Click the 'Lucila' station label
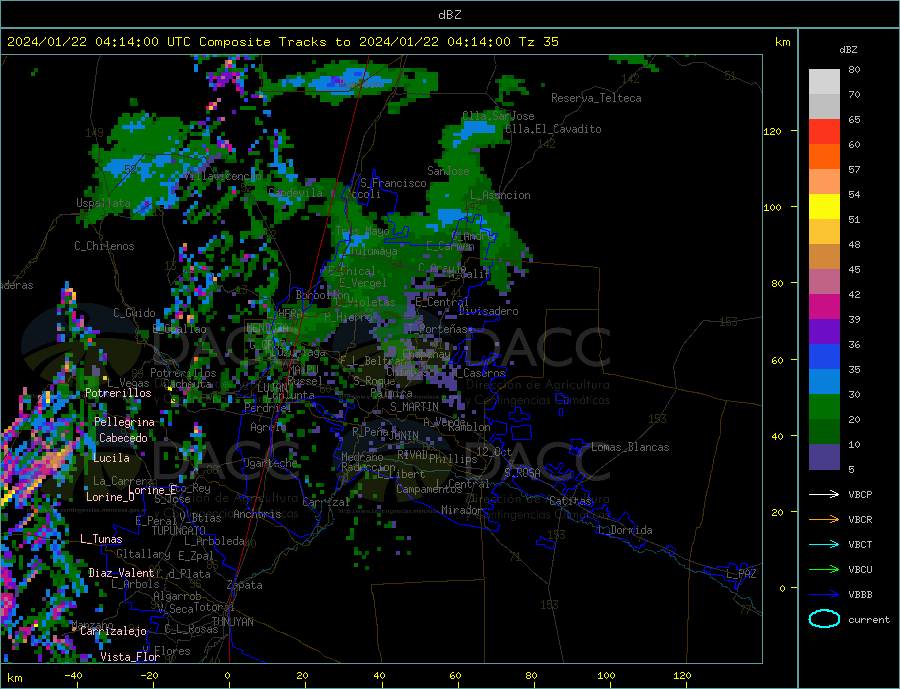 (x=111, y=458)
